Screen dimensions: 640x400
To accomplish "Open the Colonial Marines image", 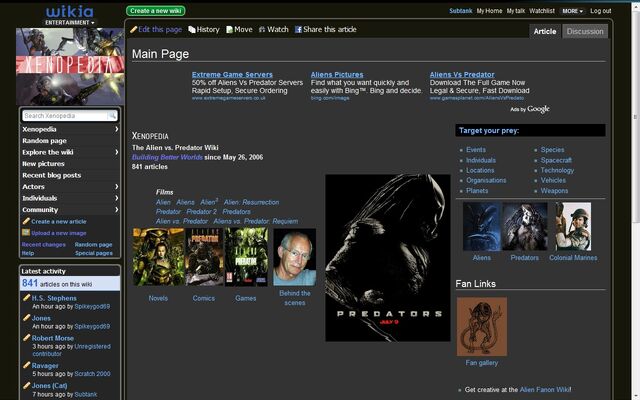I will tap(573, 227).
